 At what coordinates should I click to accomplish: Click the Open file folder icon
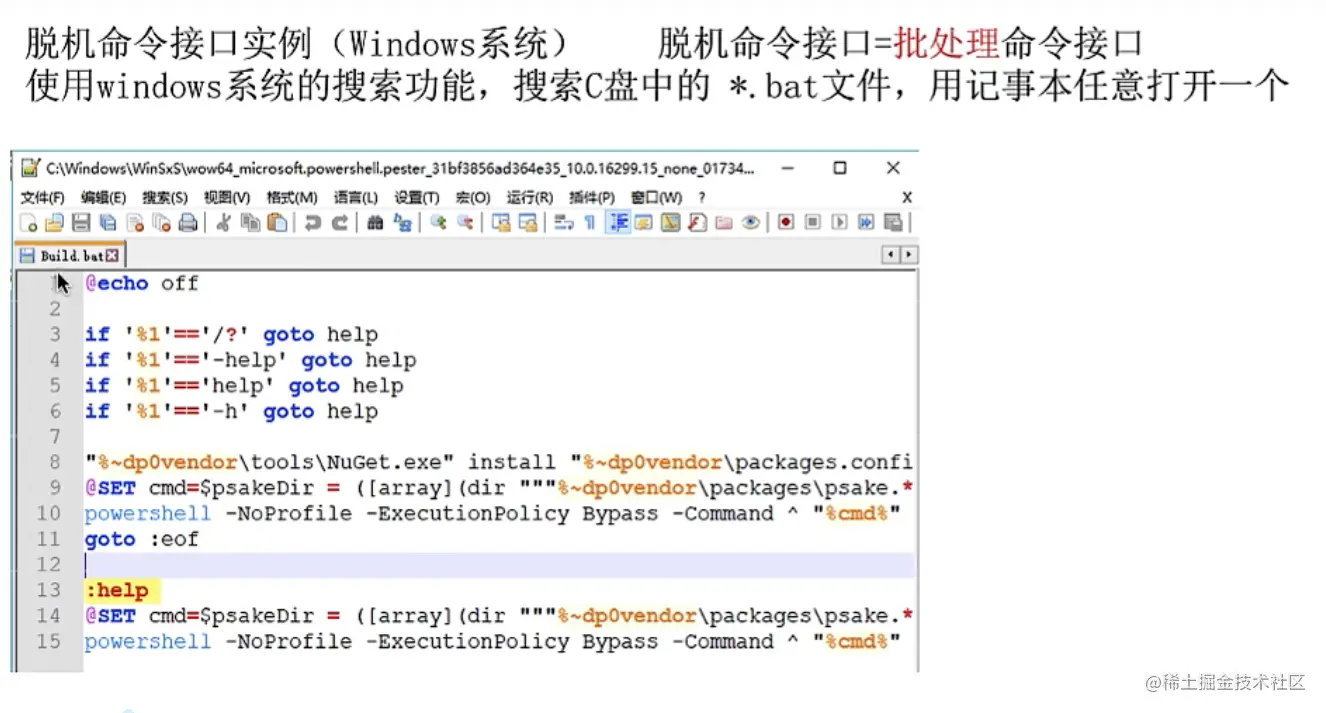[x=54, y=223]
